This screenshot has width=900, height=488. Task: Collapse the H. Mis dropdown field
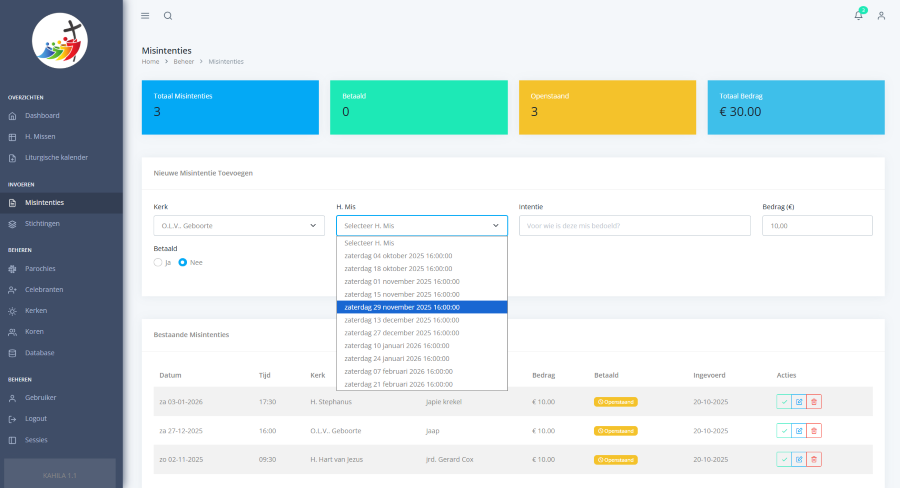(x=421, y=226)
